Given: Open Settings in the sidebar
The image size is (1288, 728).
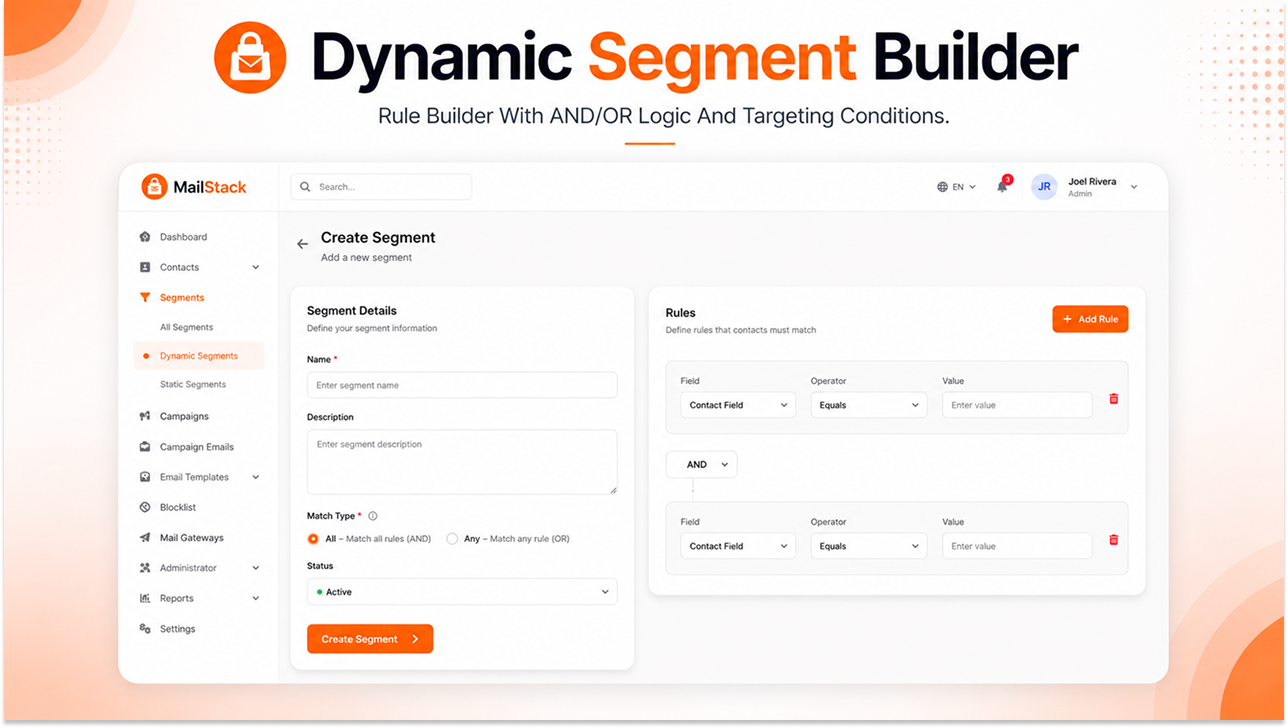Looking at the screenshot, I should 177,629.
